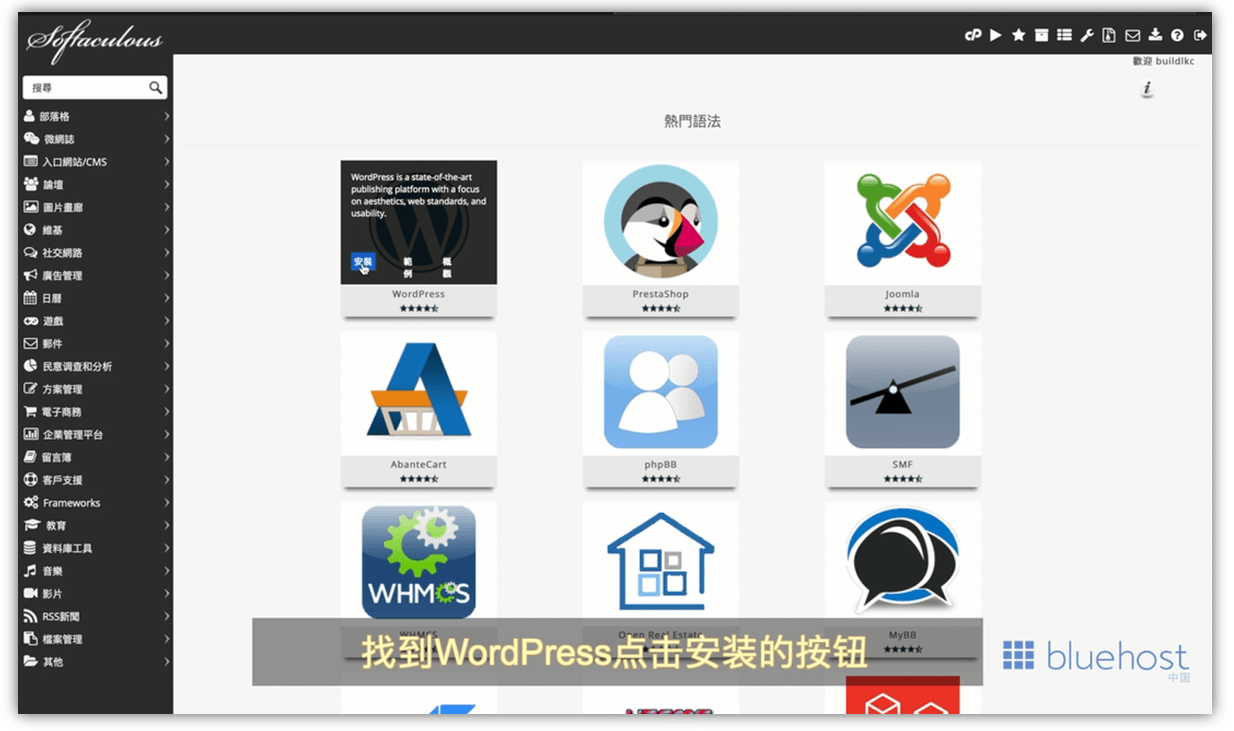Expand the 郵件 category chevron
The width and height of the screenshot is (1234, 731).
(x=166, y=344)
